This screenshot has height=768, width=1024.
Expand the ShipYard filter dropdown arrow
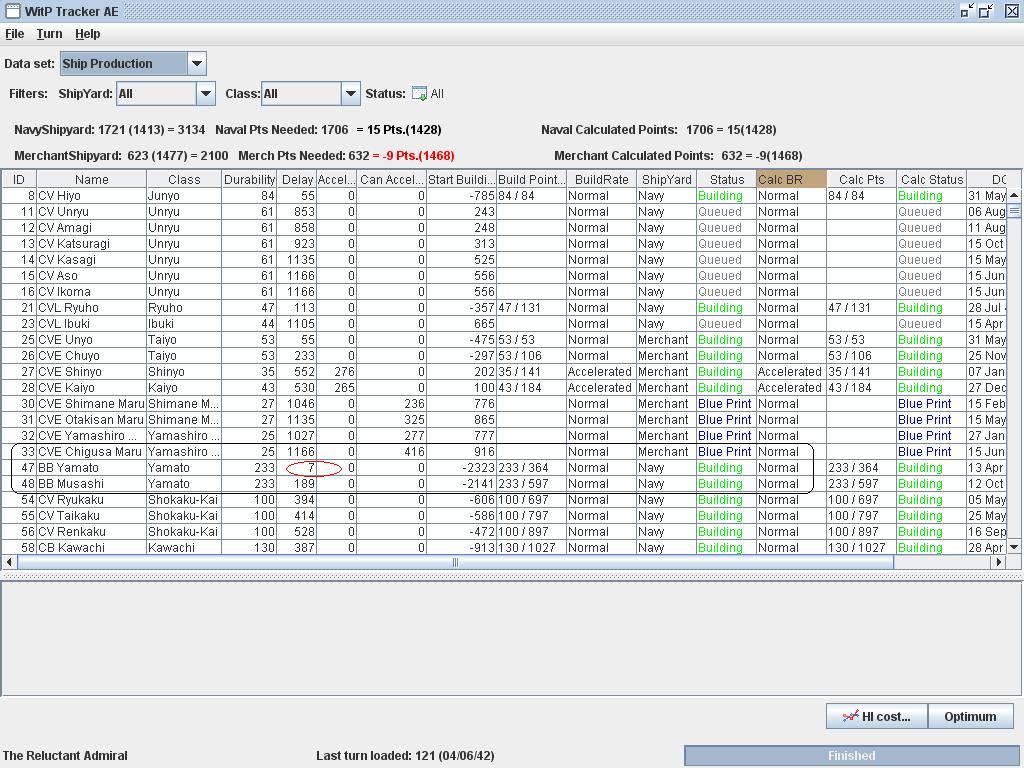[206, 94]
